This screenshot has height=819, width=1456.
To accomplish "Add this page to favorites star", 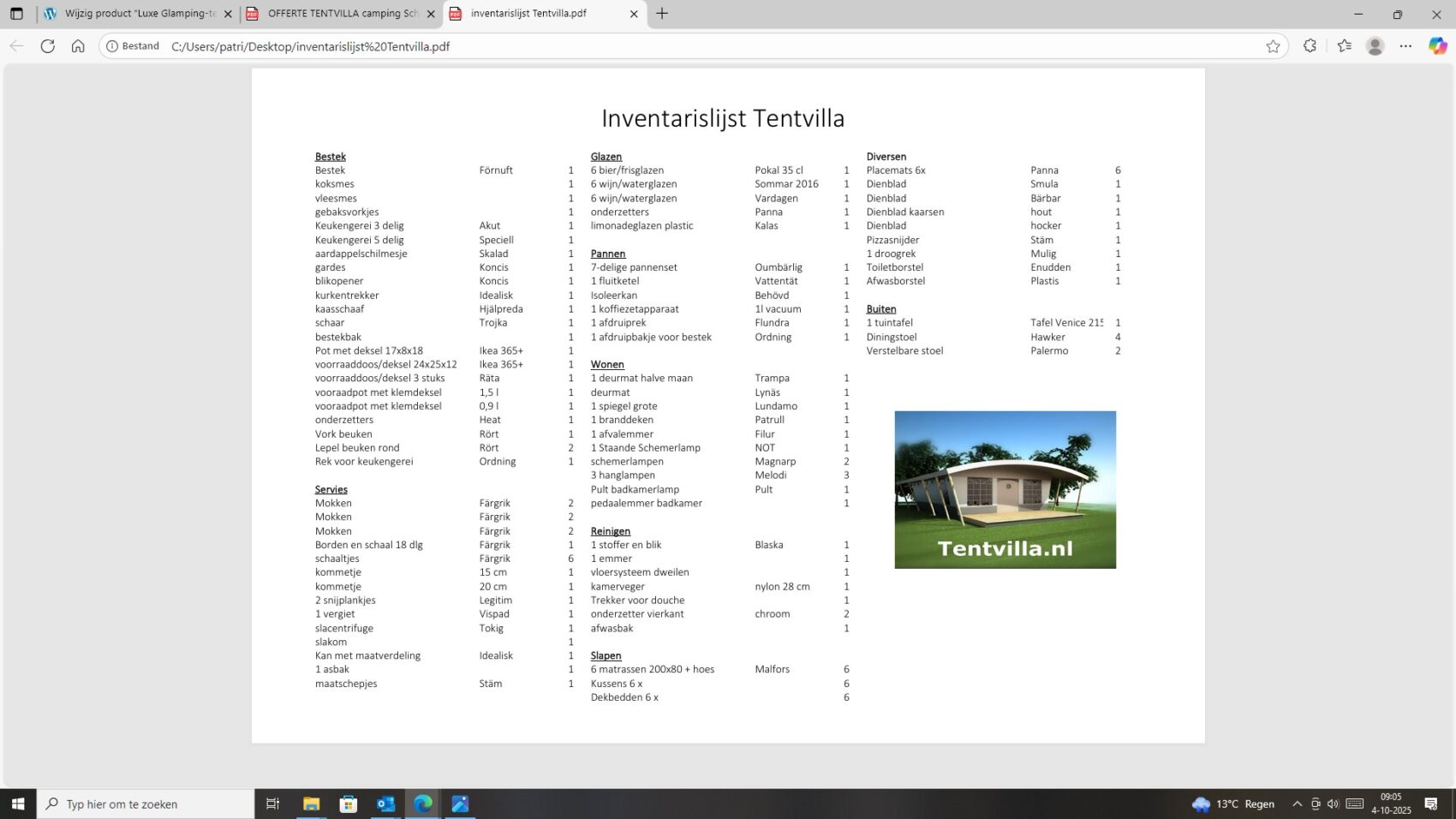I will [1273, 46].
